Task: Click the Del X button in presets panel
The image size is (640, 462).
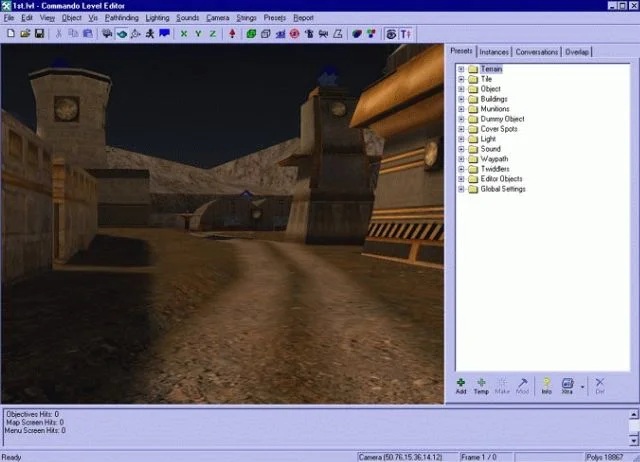Action: 600,386
